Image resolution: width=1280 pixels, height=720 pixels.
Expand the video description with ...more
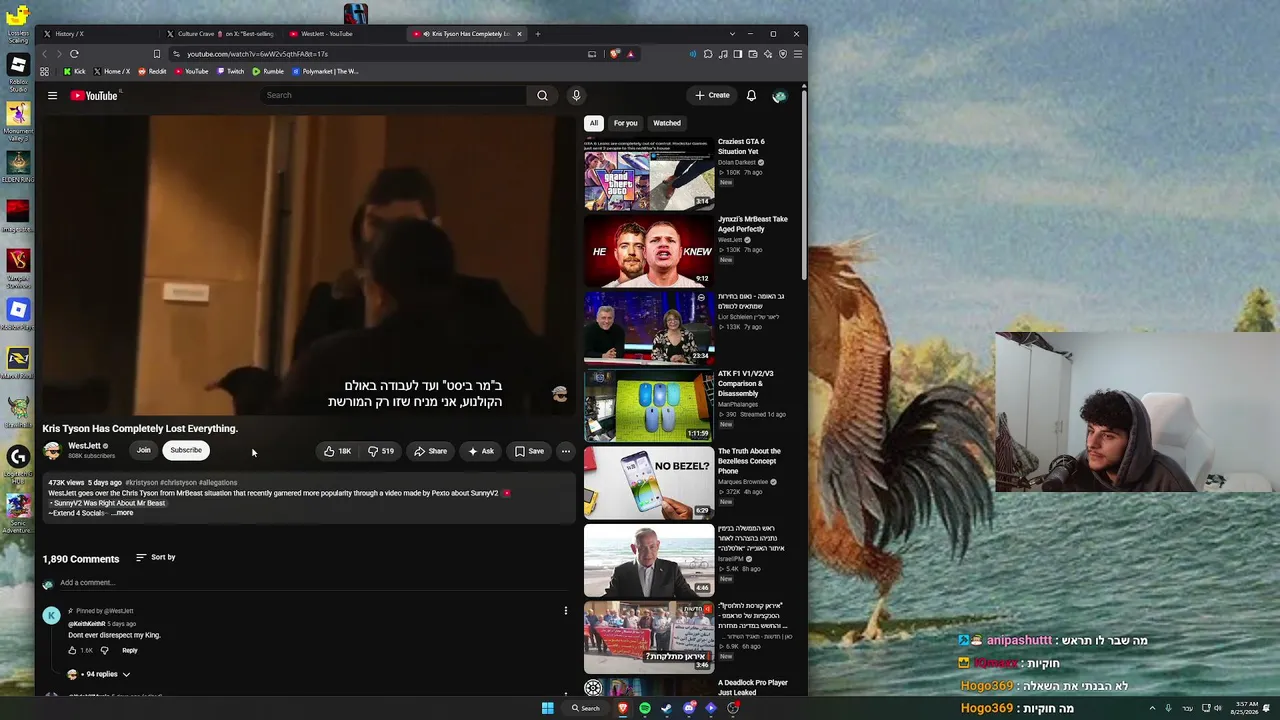coord(122,513)
